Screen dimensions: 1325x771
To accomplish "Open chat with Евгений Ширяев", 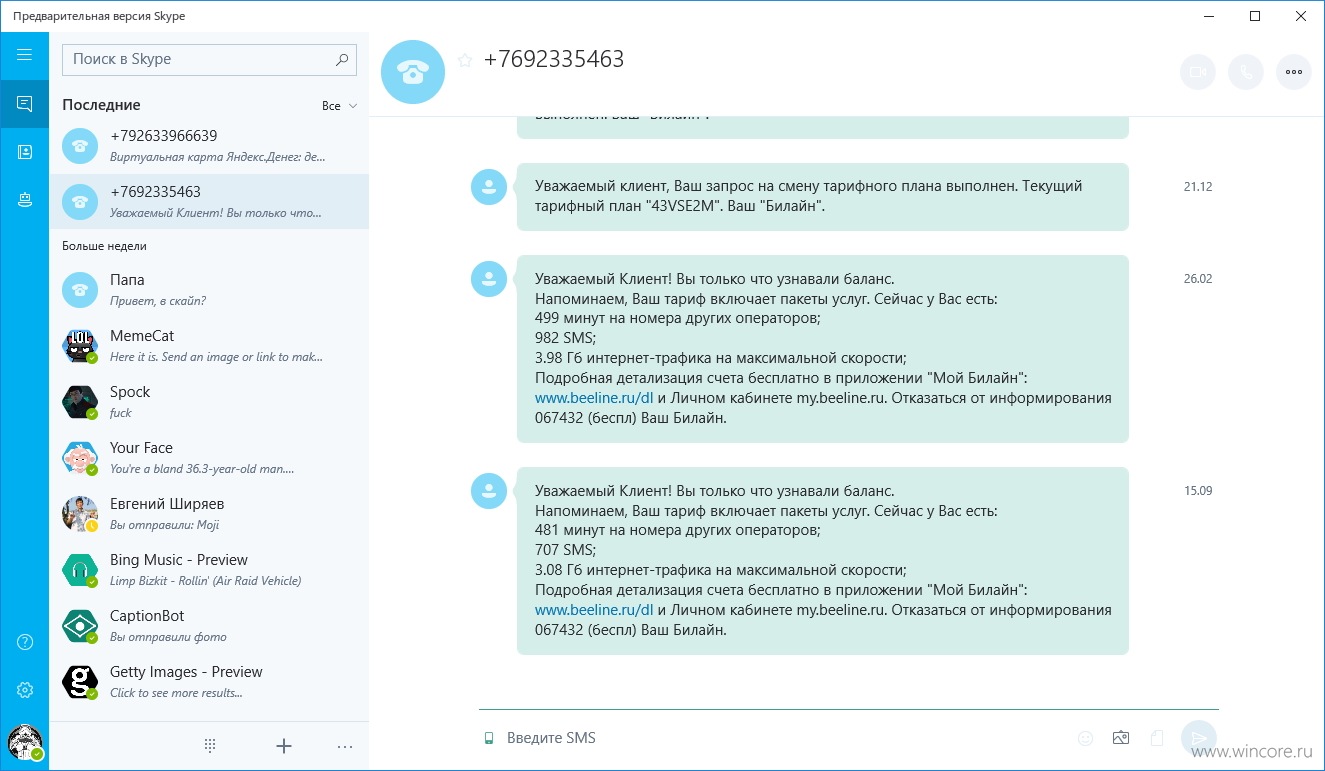I will click(x=209, y=514).
